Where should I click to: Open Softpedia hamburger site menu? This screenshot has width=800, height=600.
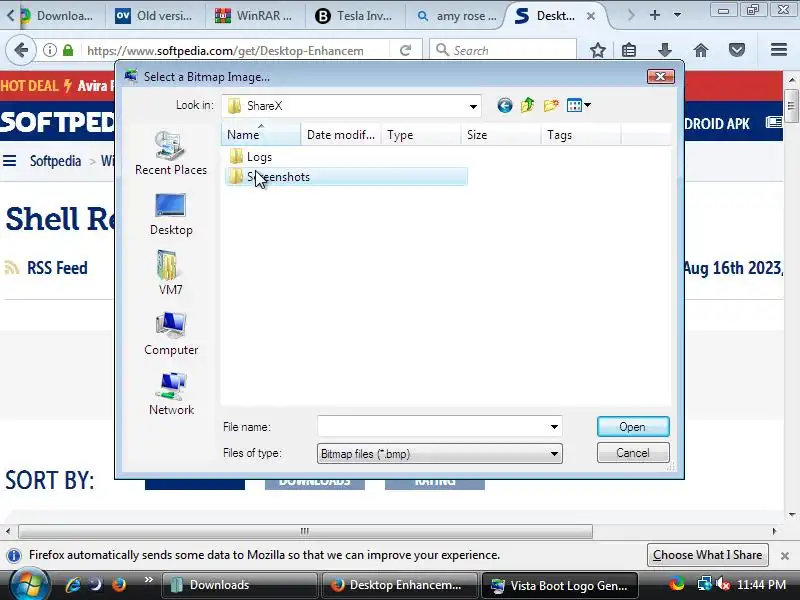pyautogui.click(x=10, y=161)
